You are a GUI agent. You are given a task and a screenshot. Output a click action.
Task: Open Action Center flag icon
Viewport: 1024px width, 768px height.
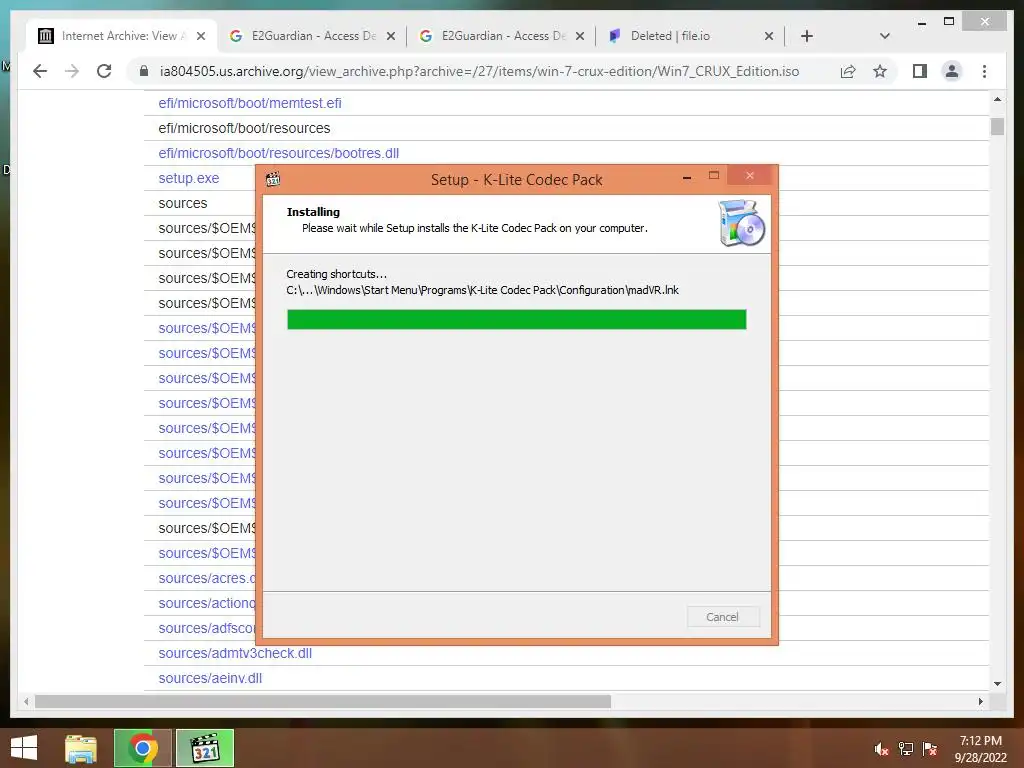tap(930, 749)
